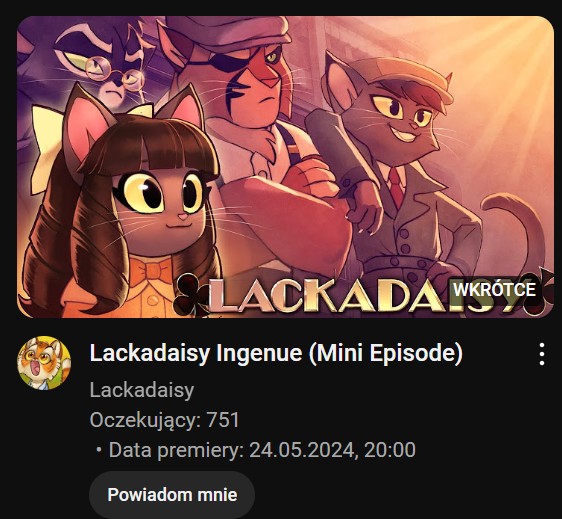Visit the Lackadaisy channel name link
The image size is (562, 519).
pyautogui.click(x=142, y=390)
